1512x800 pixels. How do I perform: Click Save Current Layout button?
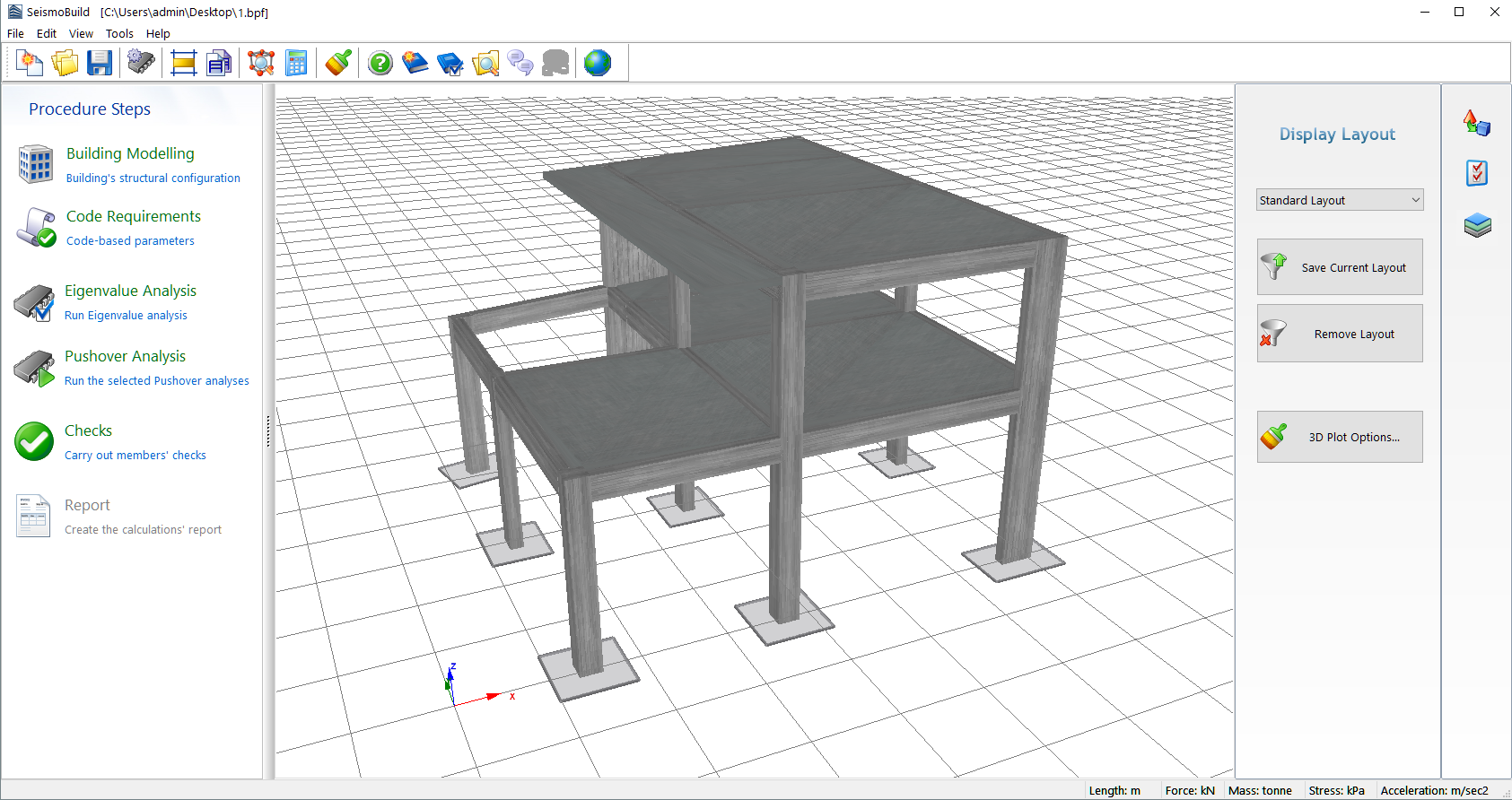tap(1340, 267)
